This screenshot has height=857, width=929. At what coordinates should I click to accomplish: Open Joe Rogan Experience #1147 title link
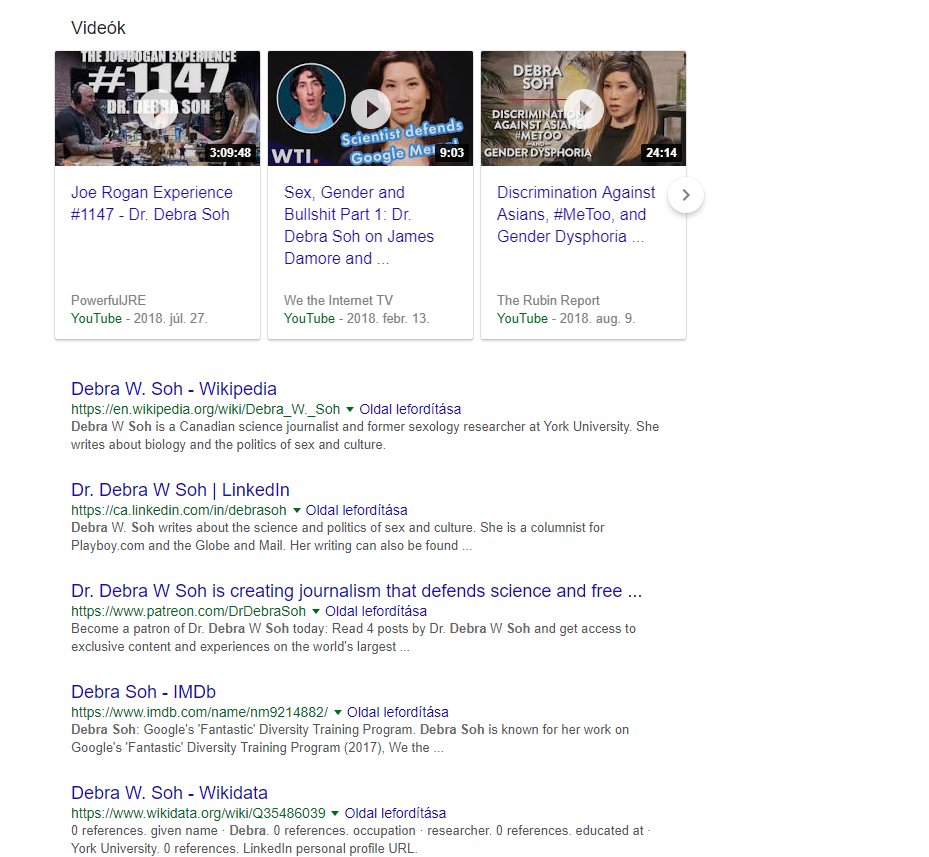point(152,203)
